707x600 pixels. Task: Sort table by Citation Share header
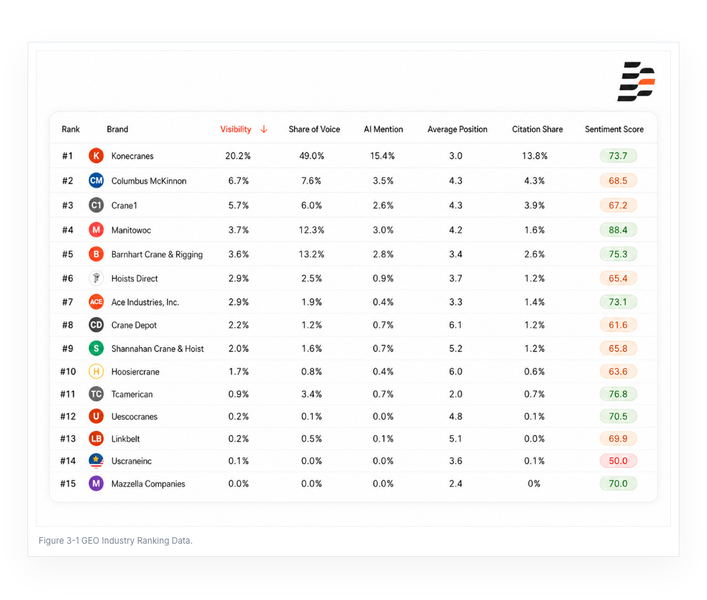pyautogui.click(x=537, y=129)
